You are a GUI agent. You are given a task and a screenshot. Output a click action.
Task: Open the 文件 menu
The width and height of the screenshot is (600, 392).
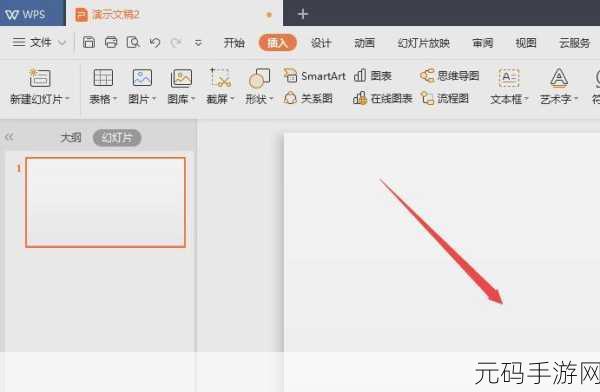click(x=32, y=42)
